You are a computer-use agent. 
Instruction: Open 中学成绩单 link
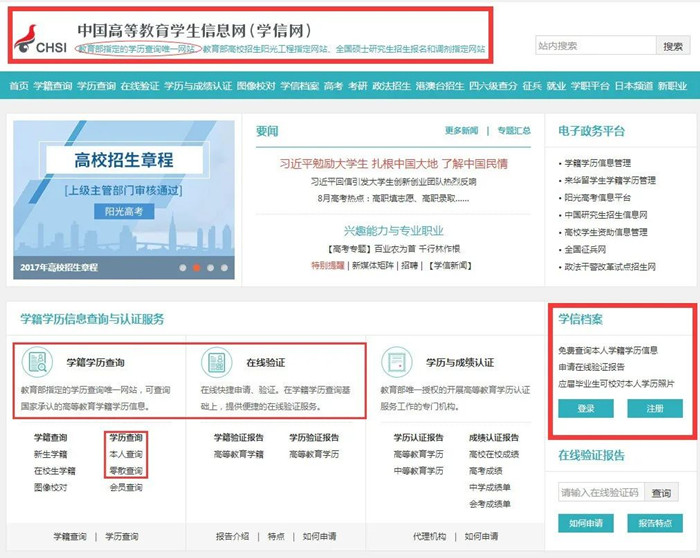(490, 487)
